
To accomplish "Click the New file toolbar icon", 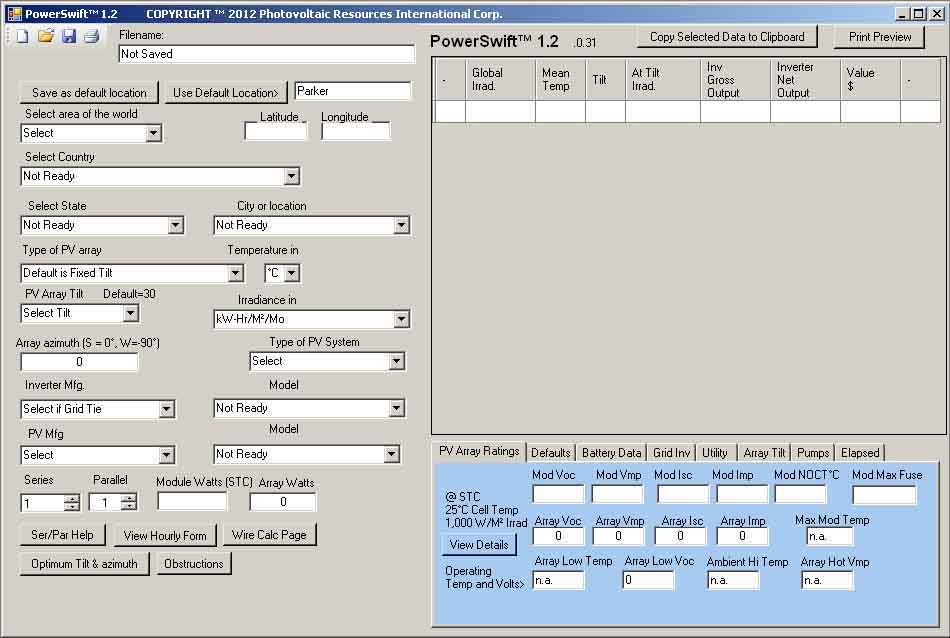I will [22, 36].
